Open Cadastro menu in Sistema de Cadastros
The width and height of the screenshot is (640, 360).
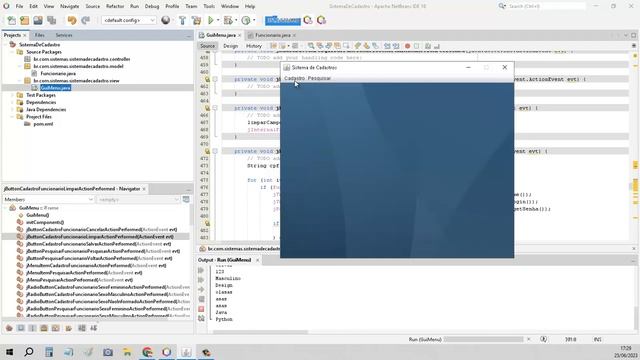click(294, 78)
